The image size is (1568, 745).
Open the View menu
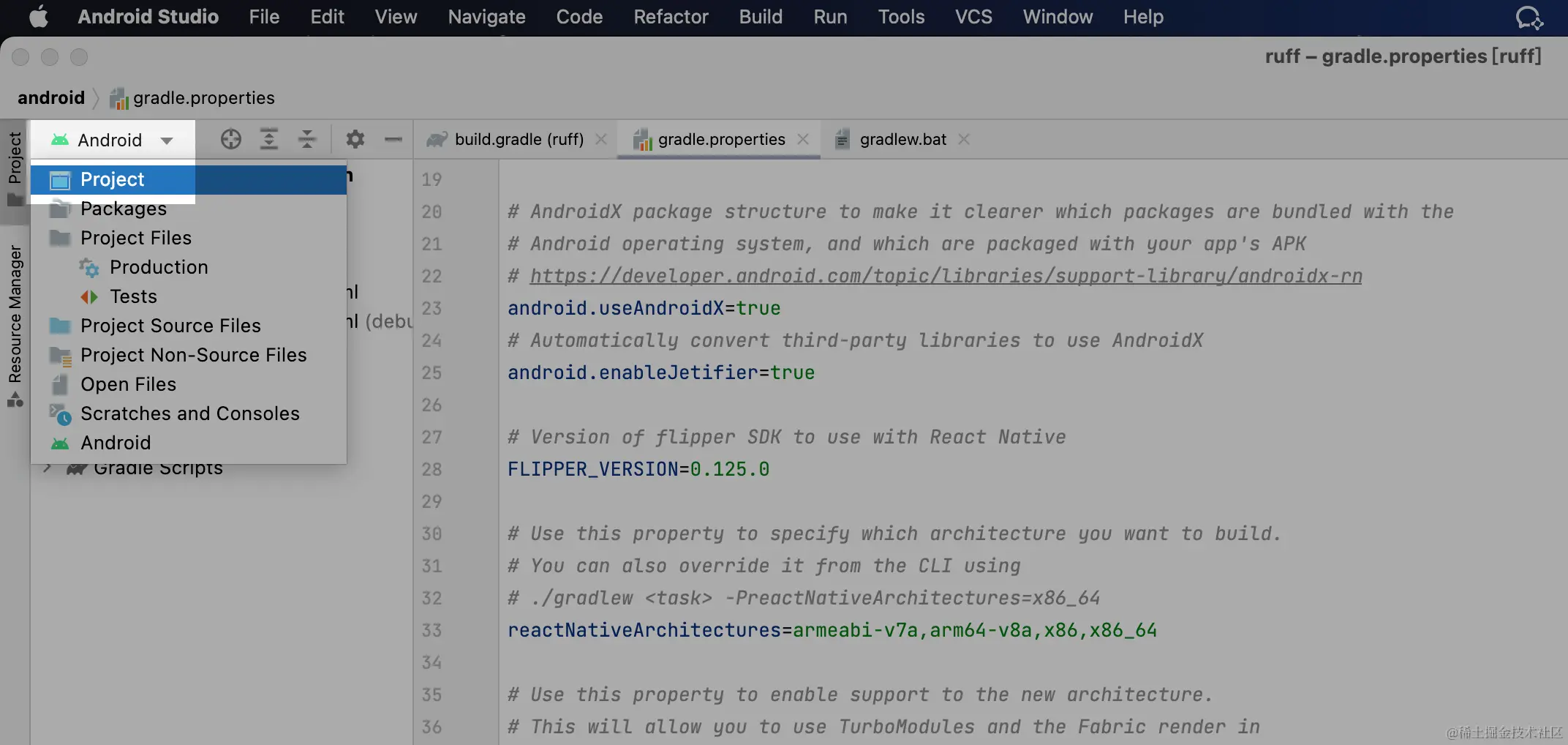396,17
